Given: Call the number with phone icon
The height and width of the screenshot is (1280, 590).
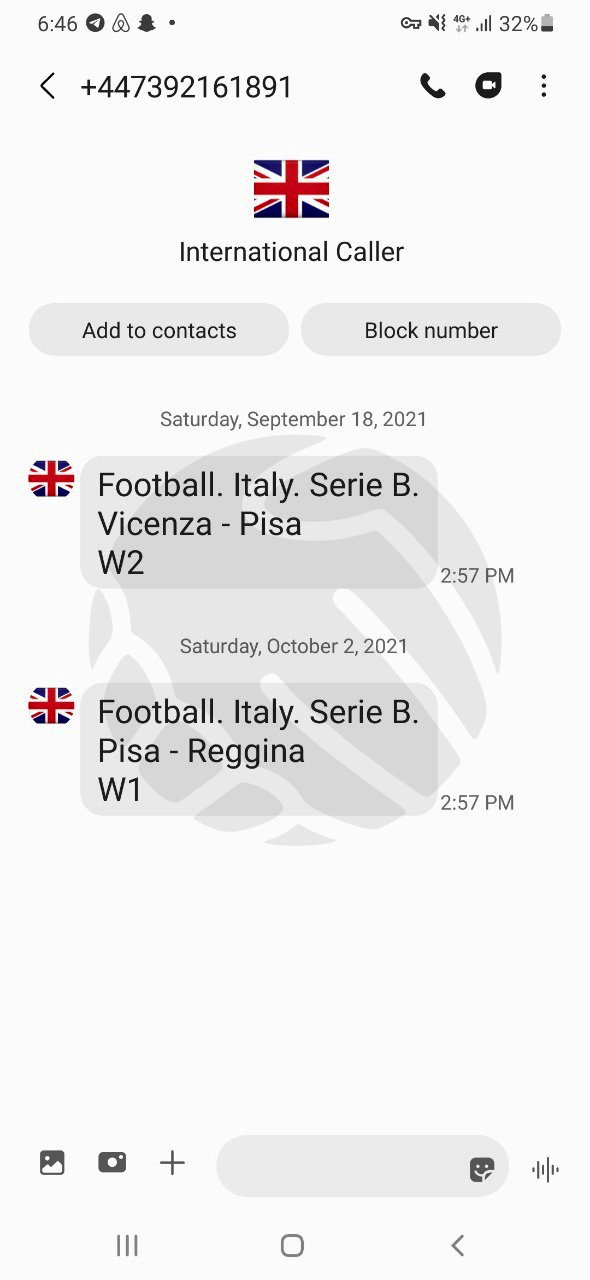Looking at the screenshot, I should pos(432,87).
